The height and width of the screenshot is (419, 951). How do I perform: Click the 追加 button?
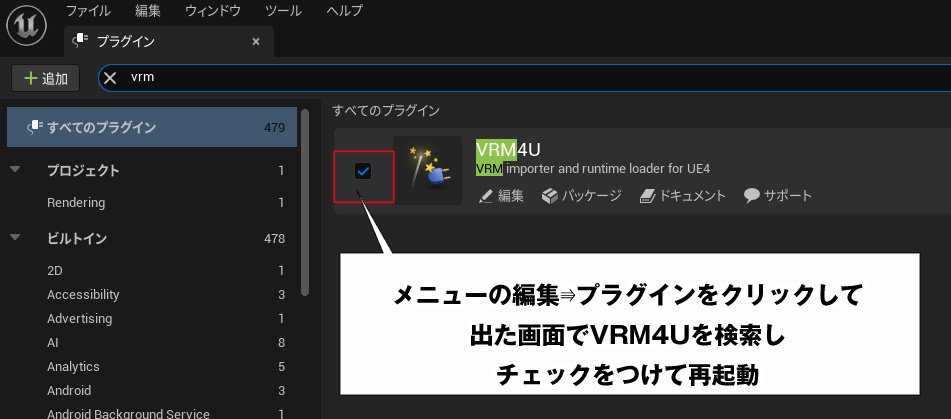[45, 78]
